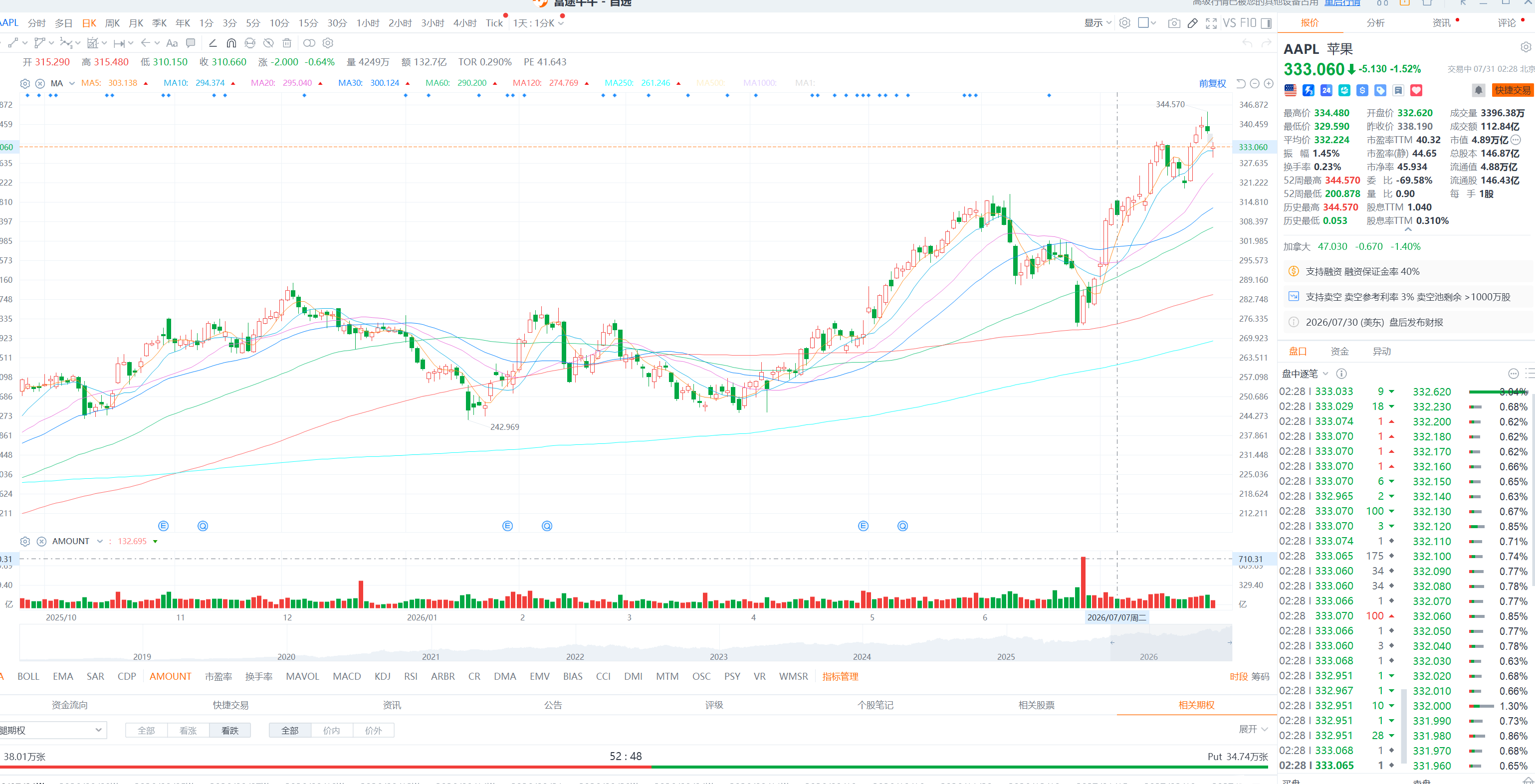Open the chart screenshot camera tool
Image resolution: width=1535 pixels, height=784 pixels.
click(1173, 23)
